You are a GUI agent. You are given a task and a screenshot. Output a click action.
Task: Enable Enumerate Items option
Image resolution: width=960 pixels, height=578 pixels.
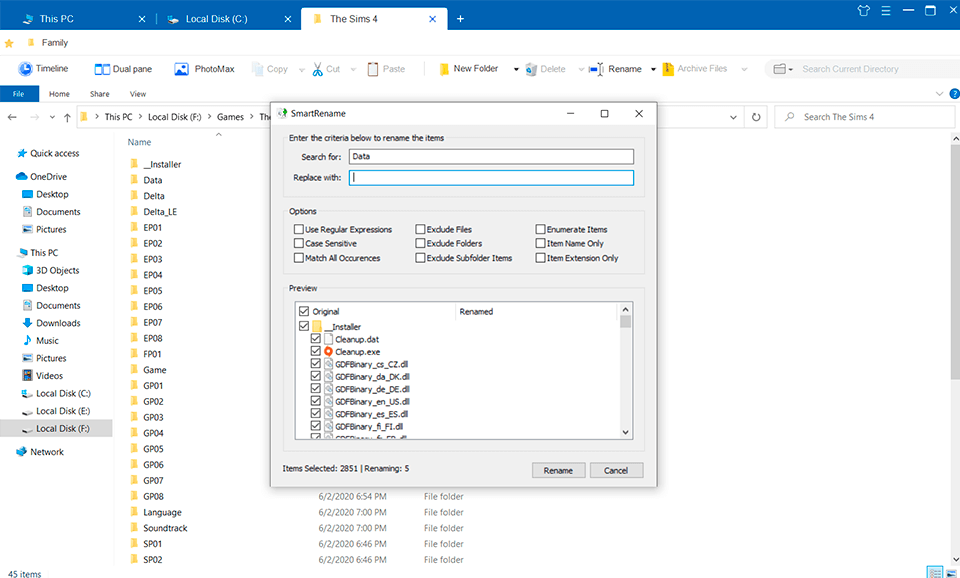(538, 228)
